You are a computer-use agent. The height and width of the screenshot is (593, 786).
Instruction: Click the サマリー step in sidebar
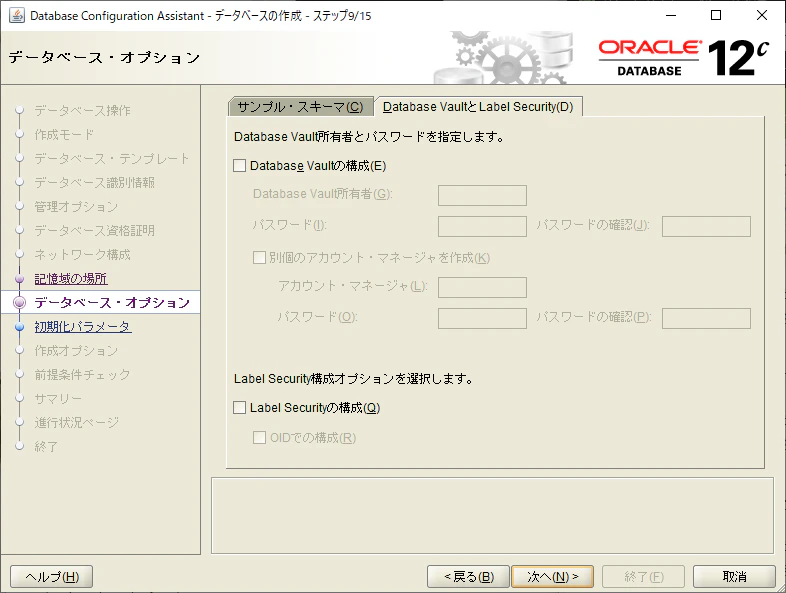[58, 399]
